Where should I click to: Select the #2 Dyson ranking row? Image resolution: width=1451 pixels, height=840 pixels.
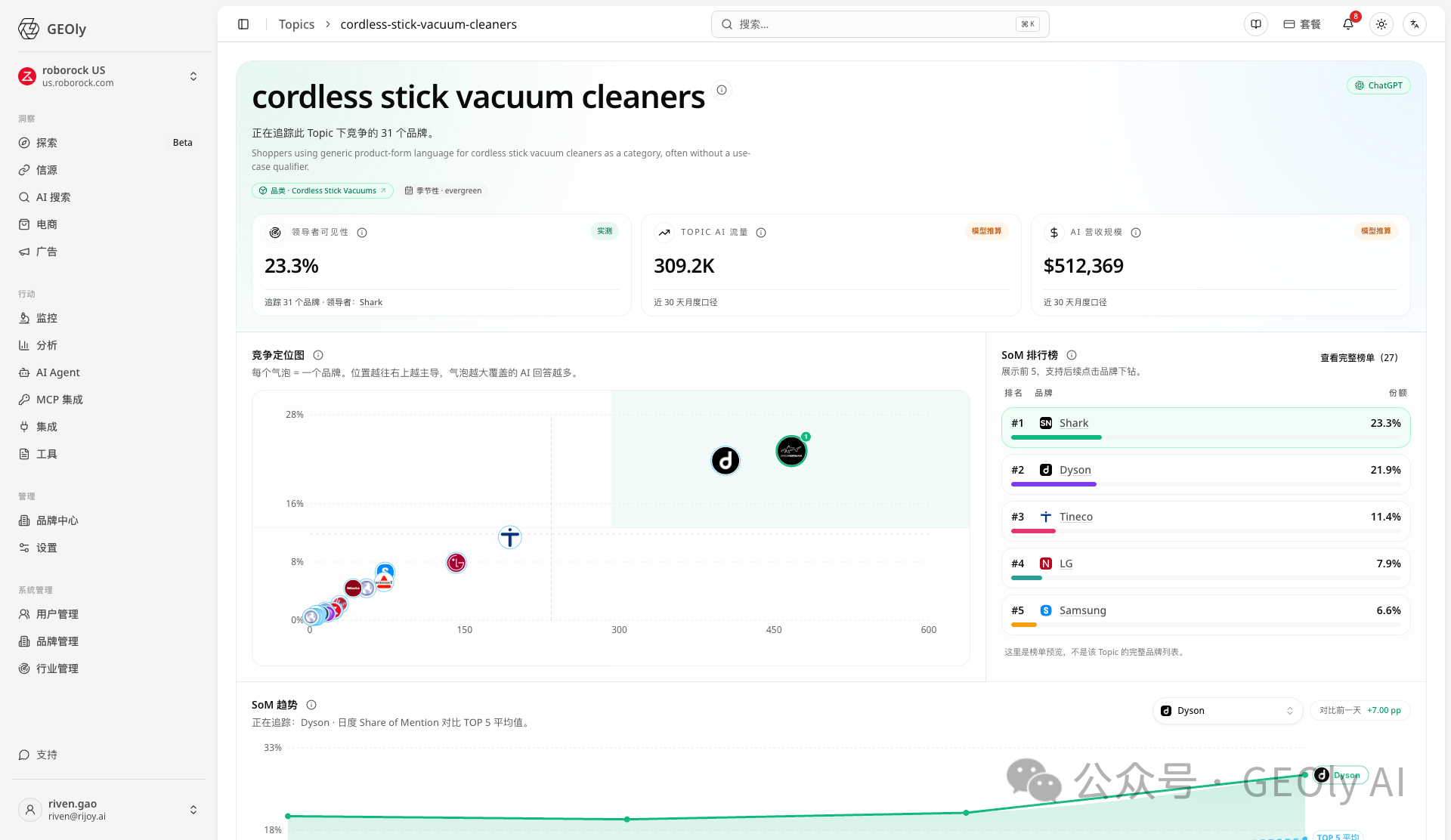(x=1205, y=474)
